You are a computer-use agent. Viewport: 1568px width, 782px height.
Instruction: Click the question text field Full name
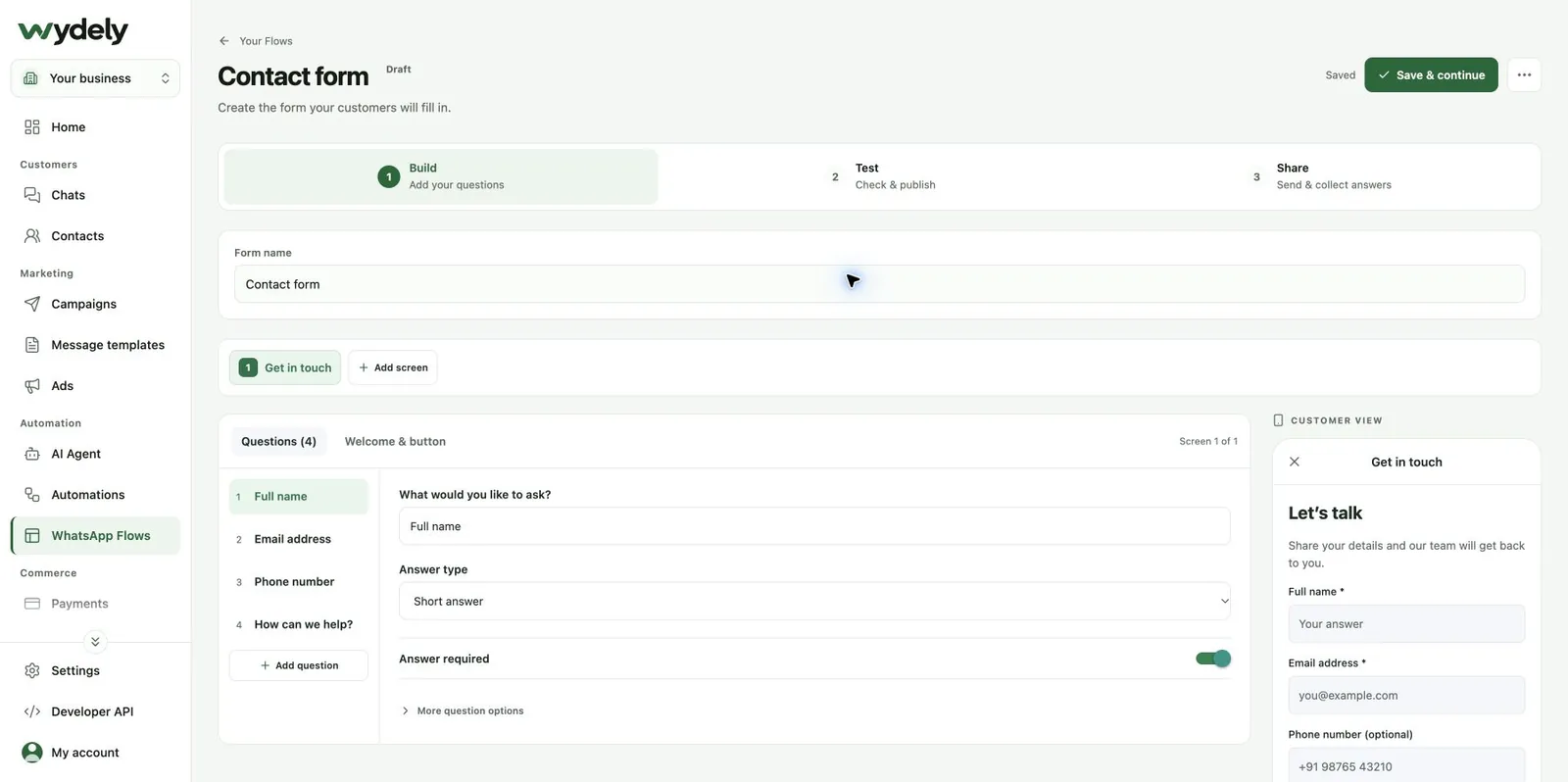[x=814, y=526]
